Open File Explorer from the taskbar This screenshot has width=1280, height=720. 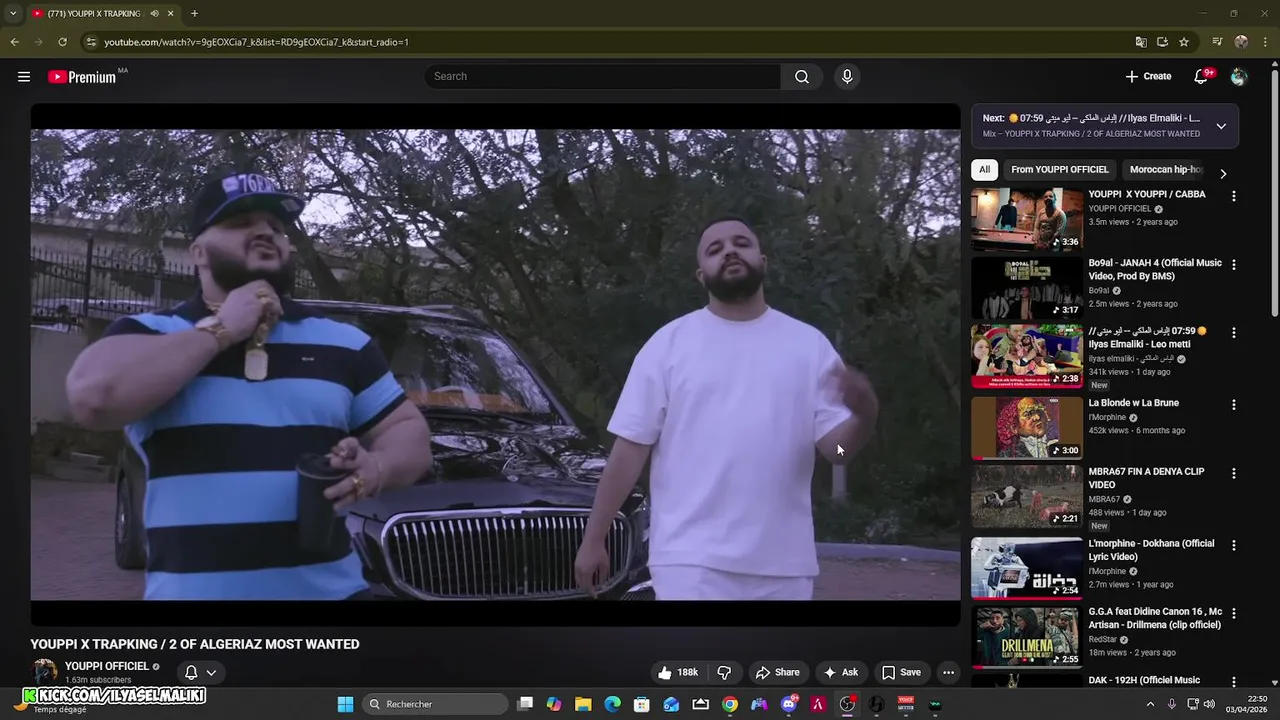[583, 704]
